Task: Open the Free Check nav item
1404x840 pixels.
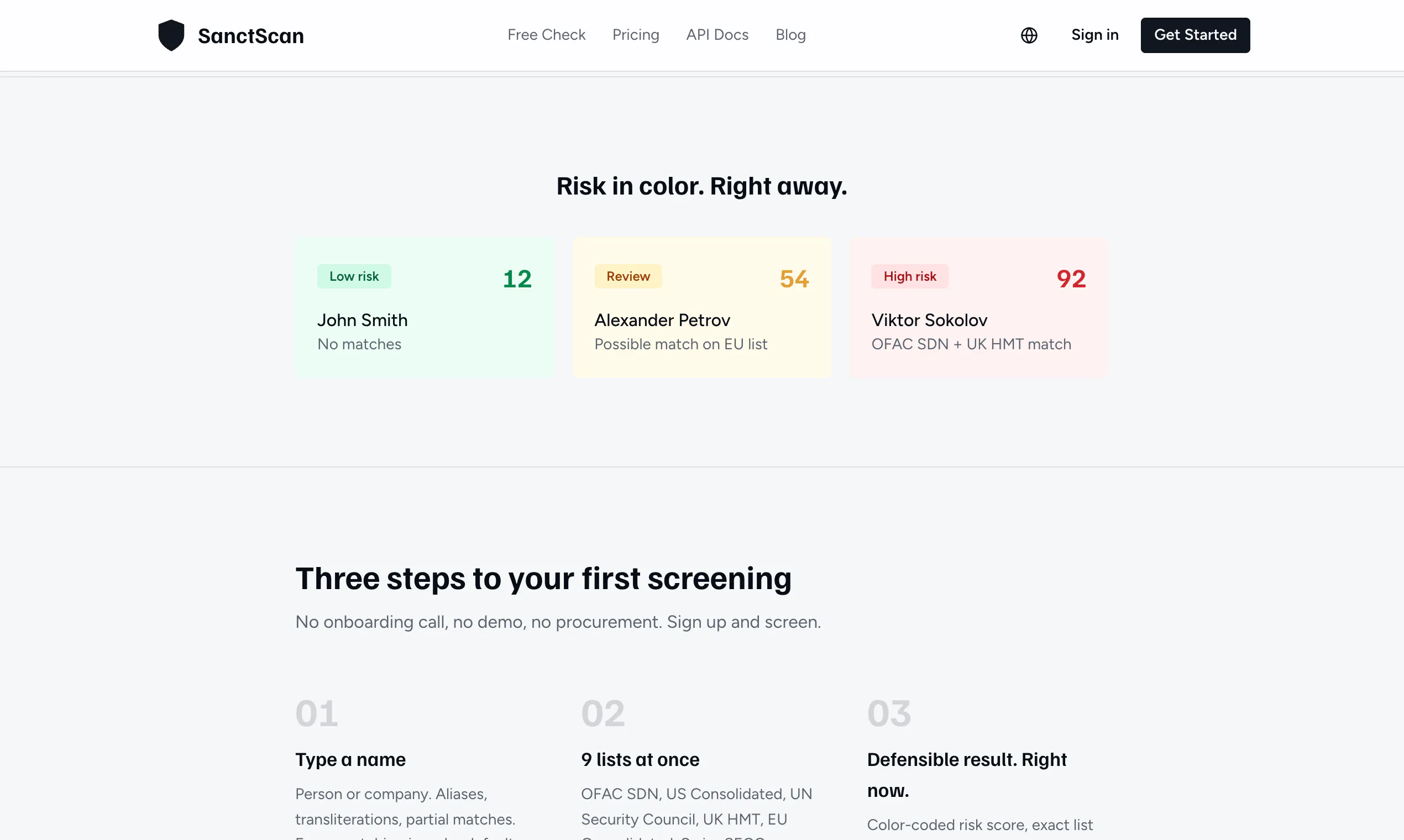Action: point(546,35)
